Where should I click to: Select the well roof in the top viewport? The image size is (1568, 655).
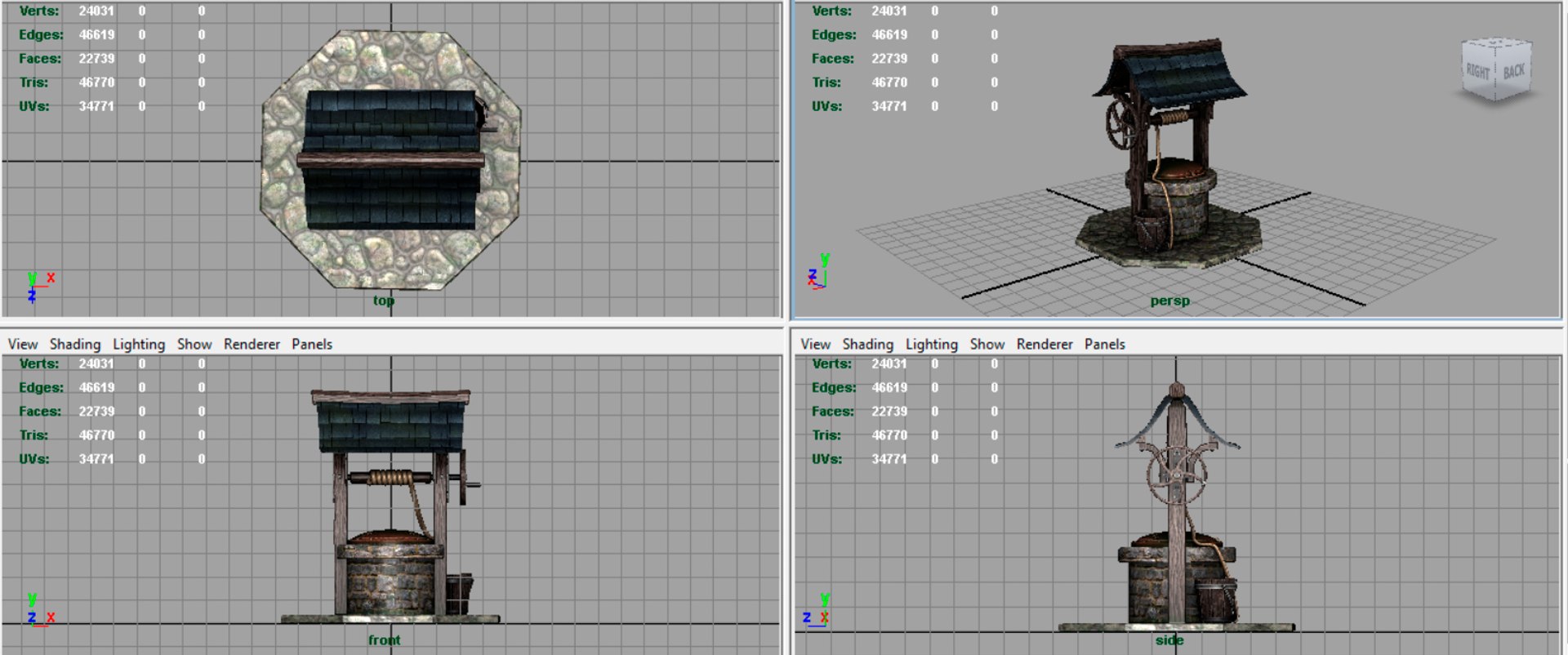pos(390,159)
